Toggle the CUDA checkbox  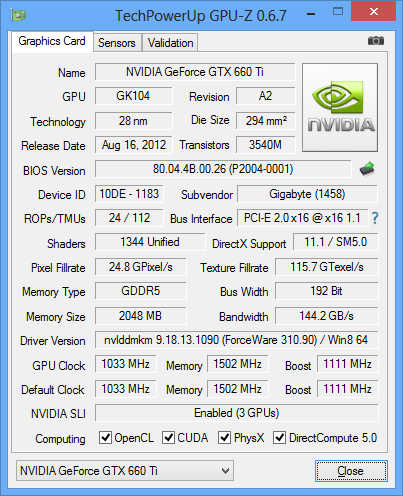[168, 437]
